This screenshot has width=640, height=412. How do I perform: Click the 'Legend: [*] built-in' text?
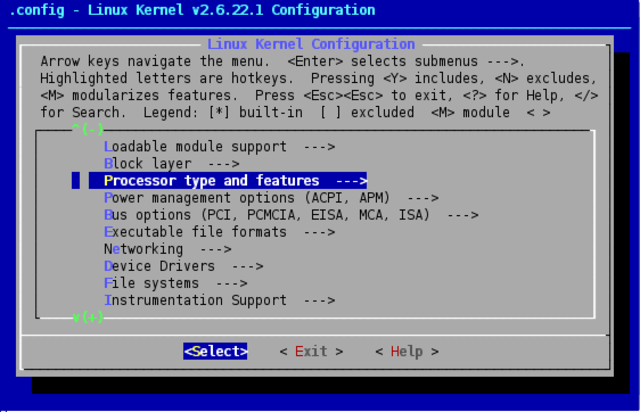[x=223, y=112]
